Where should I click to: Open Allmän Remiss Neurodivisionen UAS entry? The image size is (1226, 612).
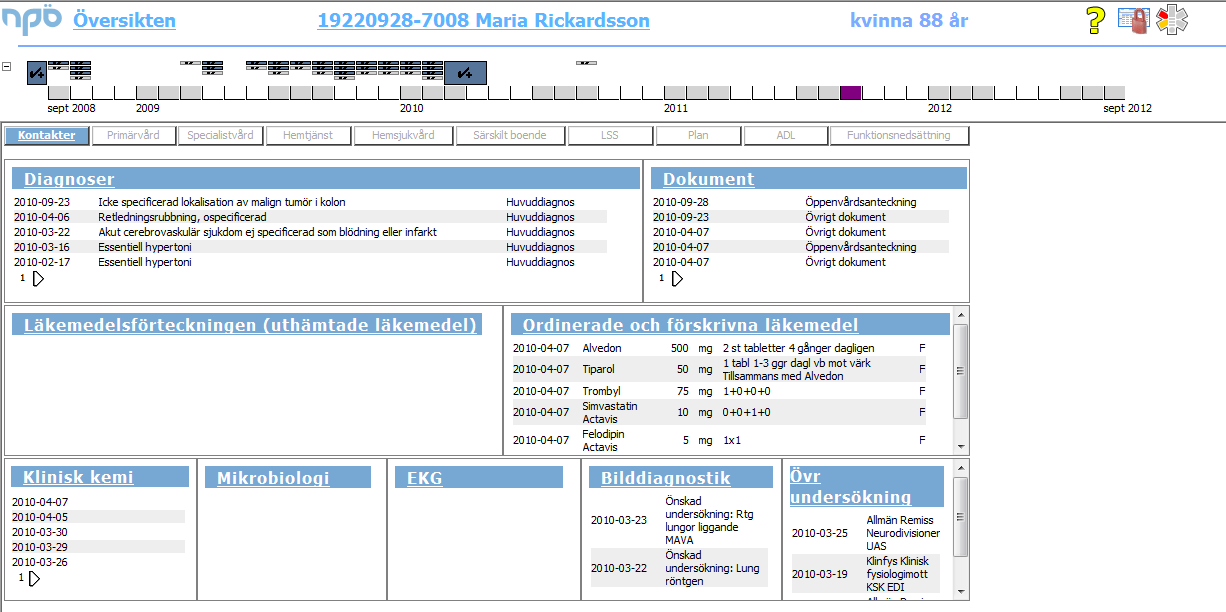866,533
